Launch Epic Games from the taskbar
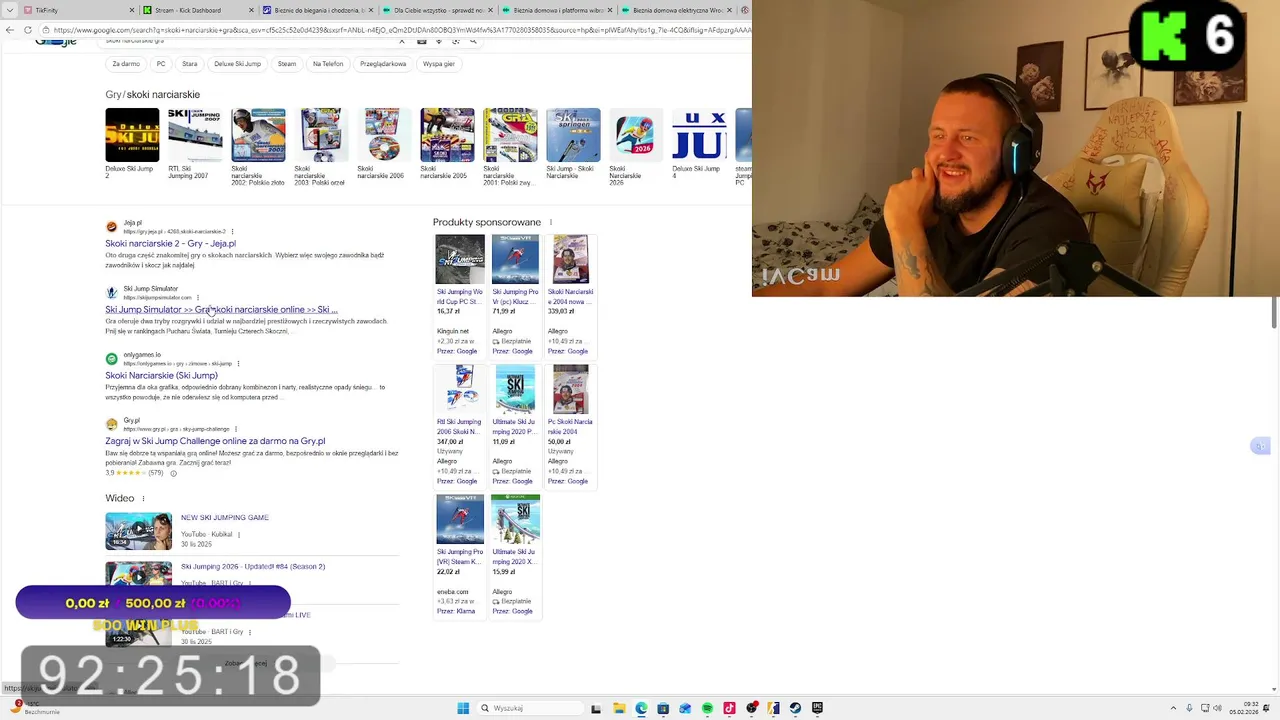This screenshot has height=720, width=1280. click(817, 708)
